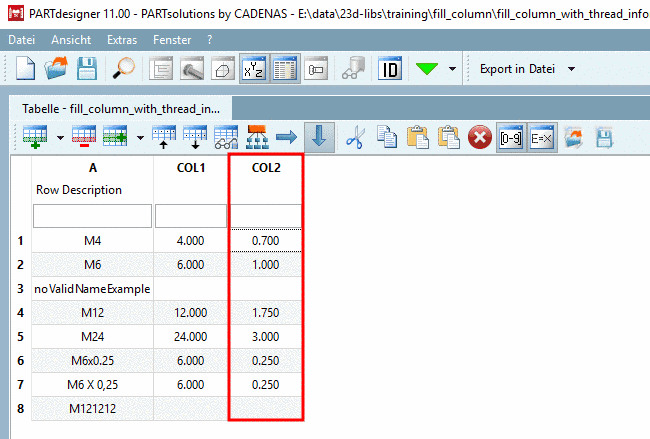Expand the add column dropdown arrow
The image size is (650, 439).
(141, 138)
